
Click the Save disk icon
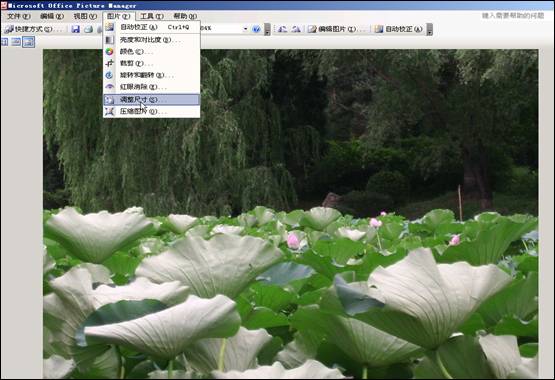pos(75,29)
